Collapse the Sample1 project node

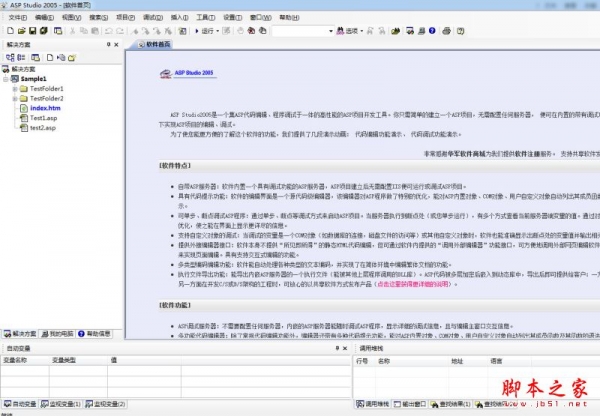6,79
